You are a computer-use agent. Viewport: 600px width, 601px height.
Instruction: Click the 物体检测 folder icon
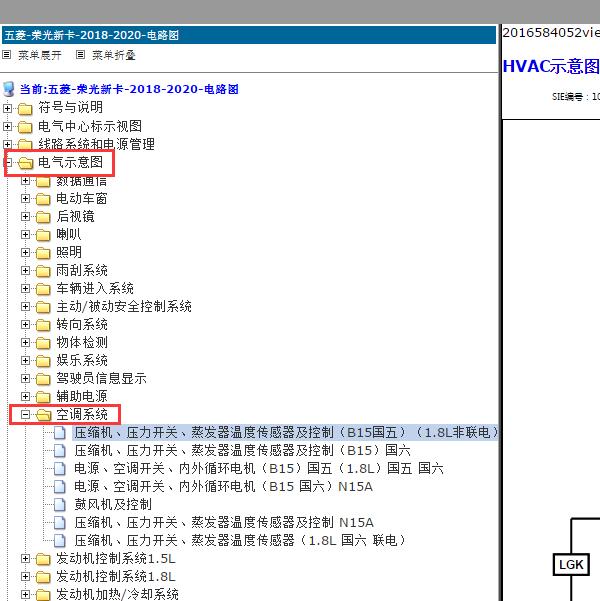tap(43, 343)
